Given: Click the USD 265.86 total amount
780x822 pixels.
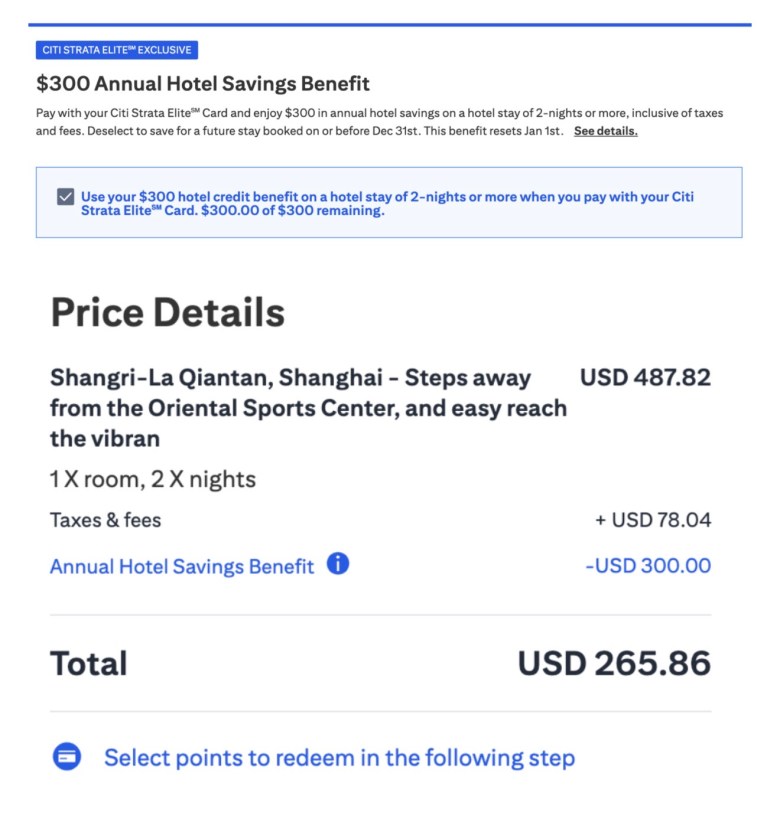Looking at the screenshot, I should tap(614, 663).
